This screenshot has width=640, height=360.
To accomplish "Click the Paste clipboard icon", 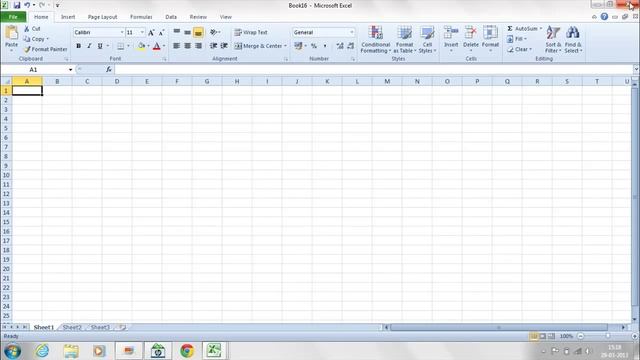I will [x=11, y=33].
